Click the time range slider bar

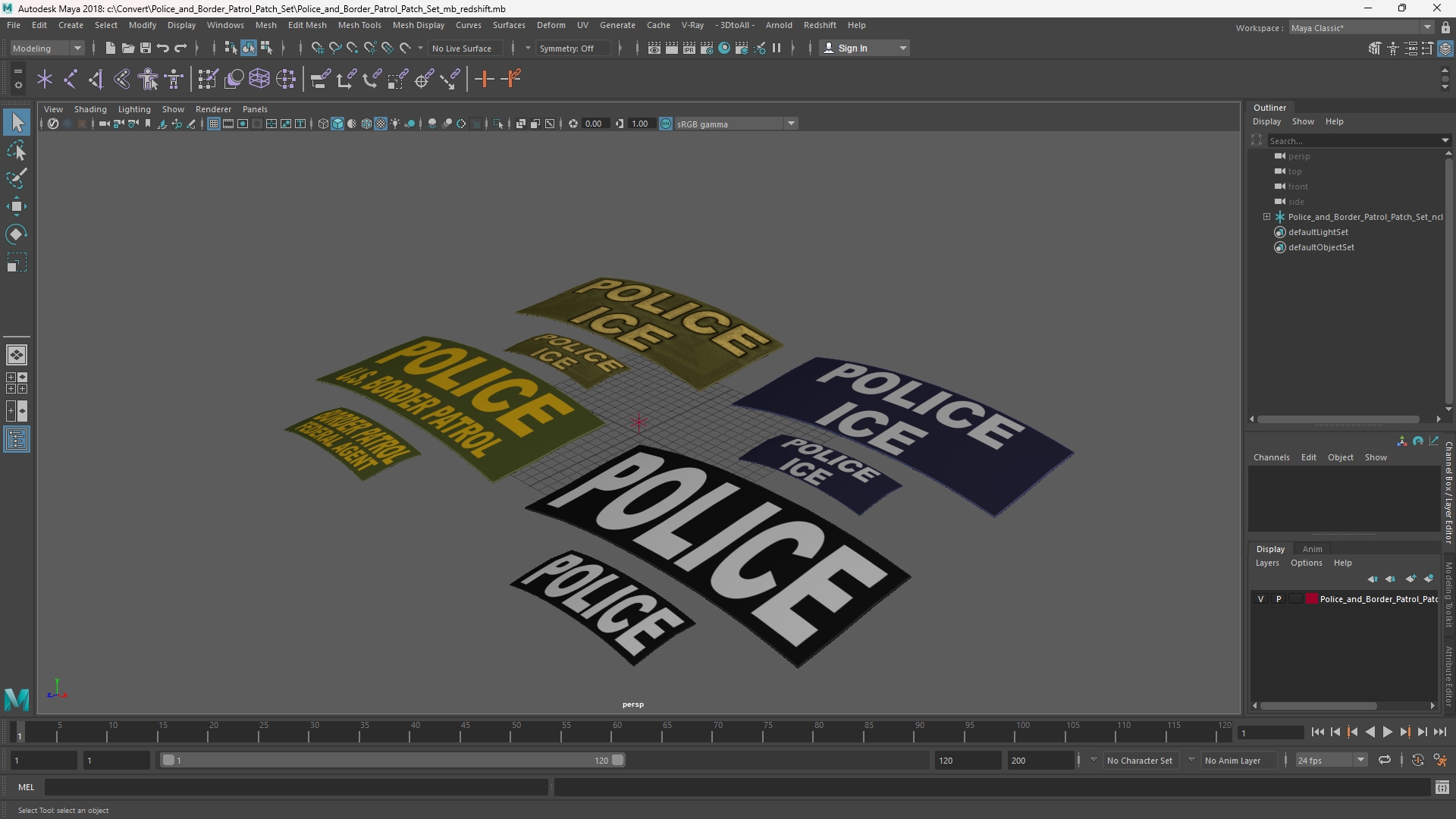click(393, 760)
